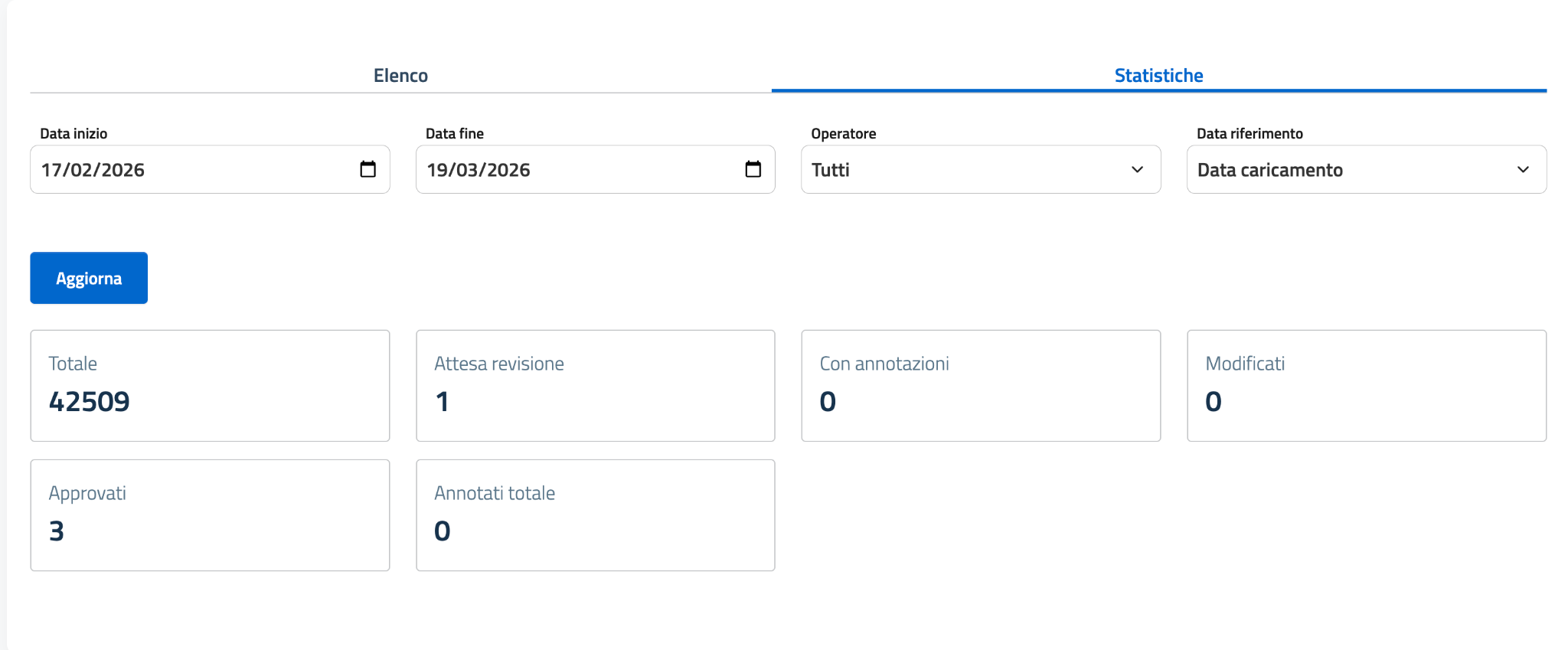This screenshot has height=650, width=1568.
Task: Open the Approvati statistics card
Action: tap(210, 514)
